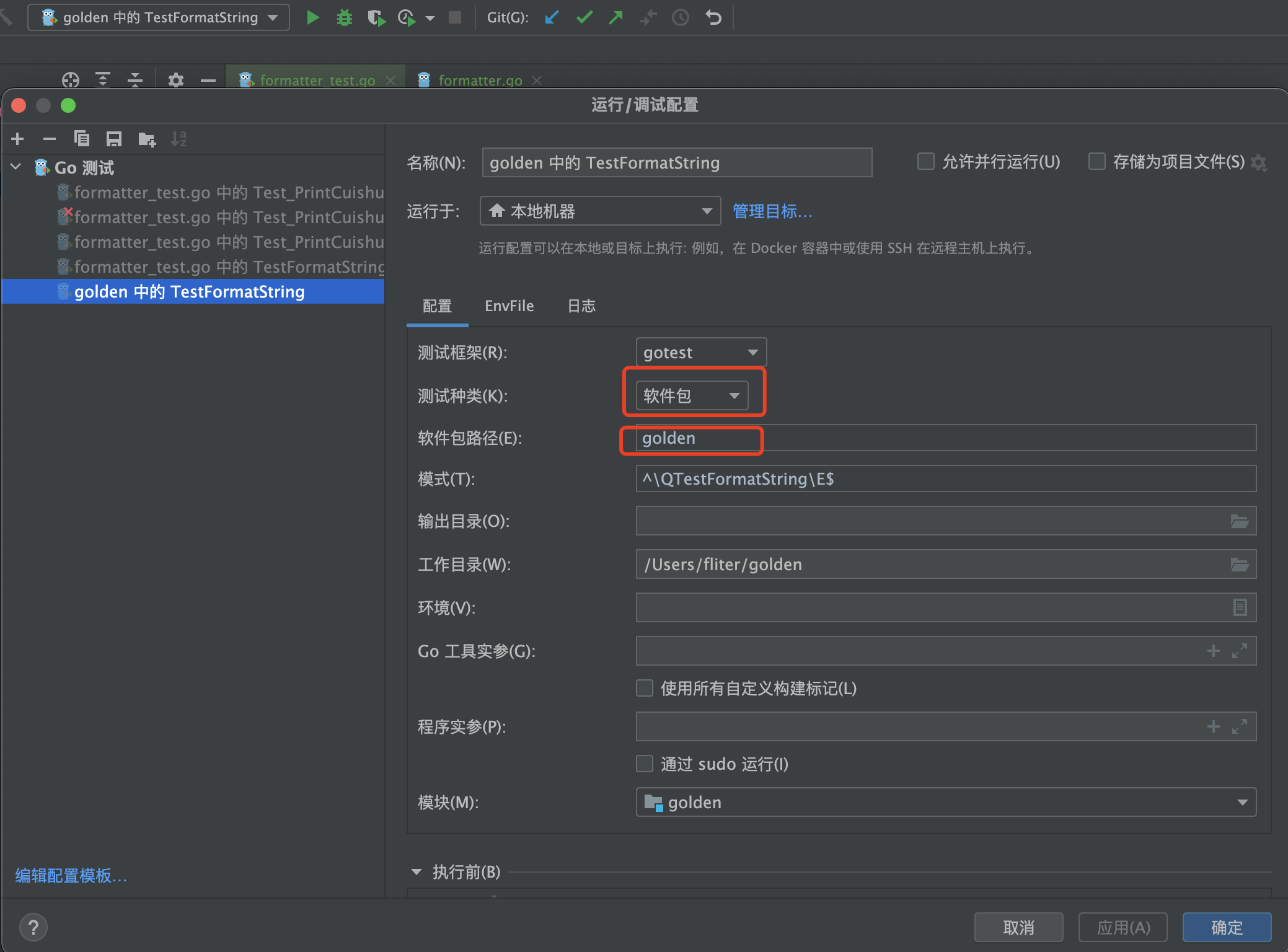This screenshot has width=1288, height=952.
Task: Click the Debug bug icon
Action: tap(344, 17)
